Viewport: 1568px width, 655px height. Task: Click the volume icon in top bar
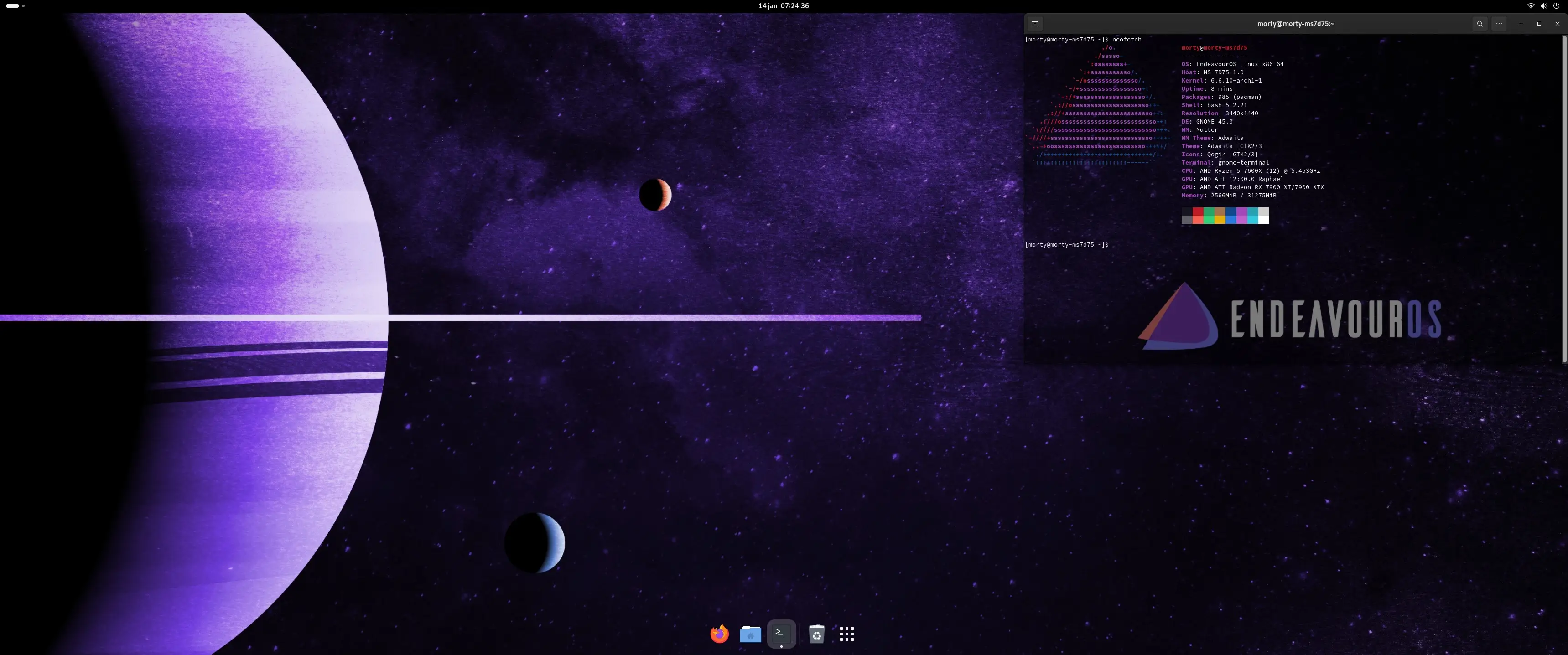1543,5
